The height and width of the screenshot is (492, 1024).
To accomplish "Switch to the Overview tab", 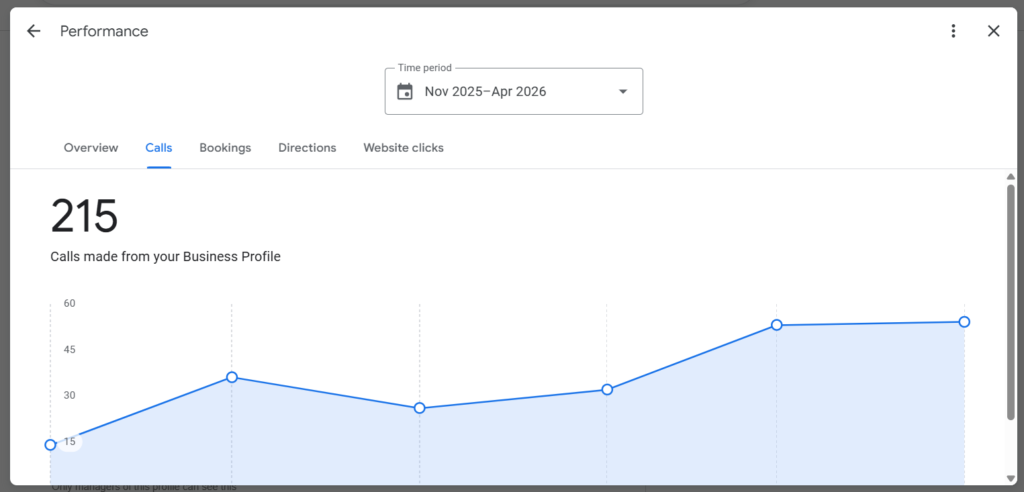I will coord(91,148).
